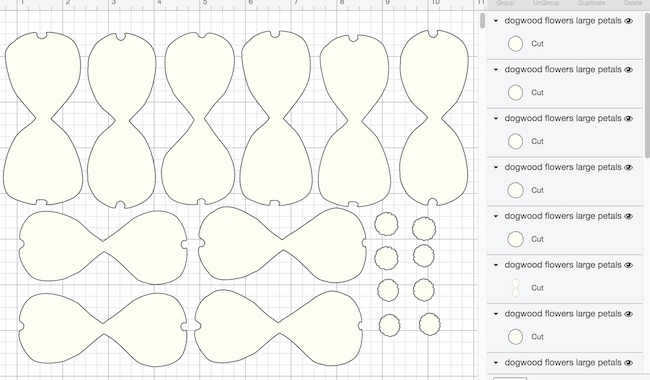This screenshot has height=380, width=650.
Task: Toggle eye icon on bottom-most dogwood petals layer
Action: [628, 363]
